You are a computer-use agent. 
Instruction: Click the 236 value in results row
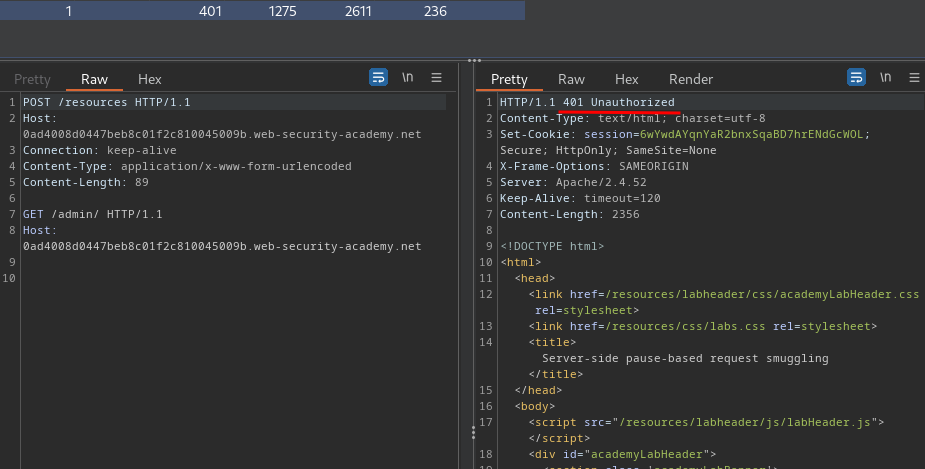[435, 11]
